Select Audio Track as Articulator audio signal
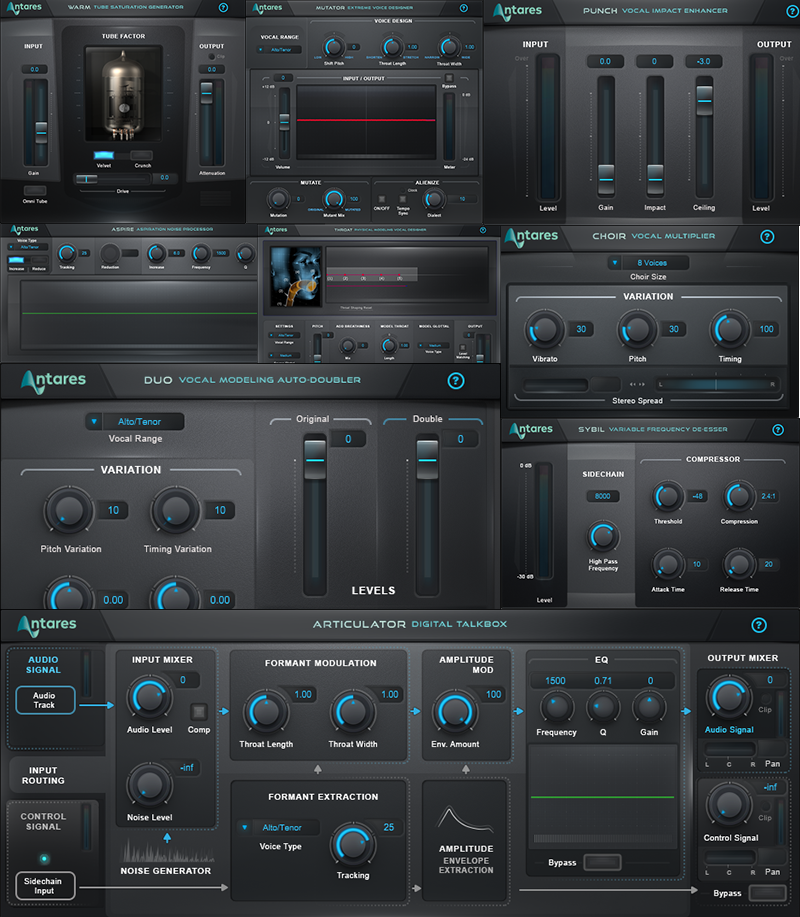This screenshot has height=917, width=800. click(x=45, y=700)
